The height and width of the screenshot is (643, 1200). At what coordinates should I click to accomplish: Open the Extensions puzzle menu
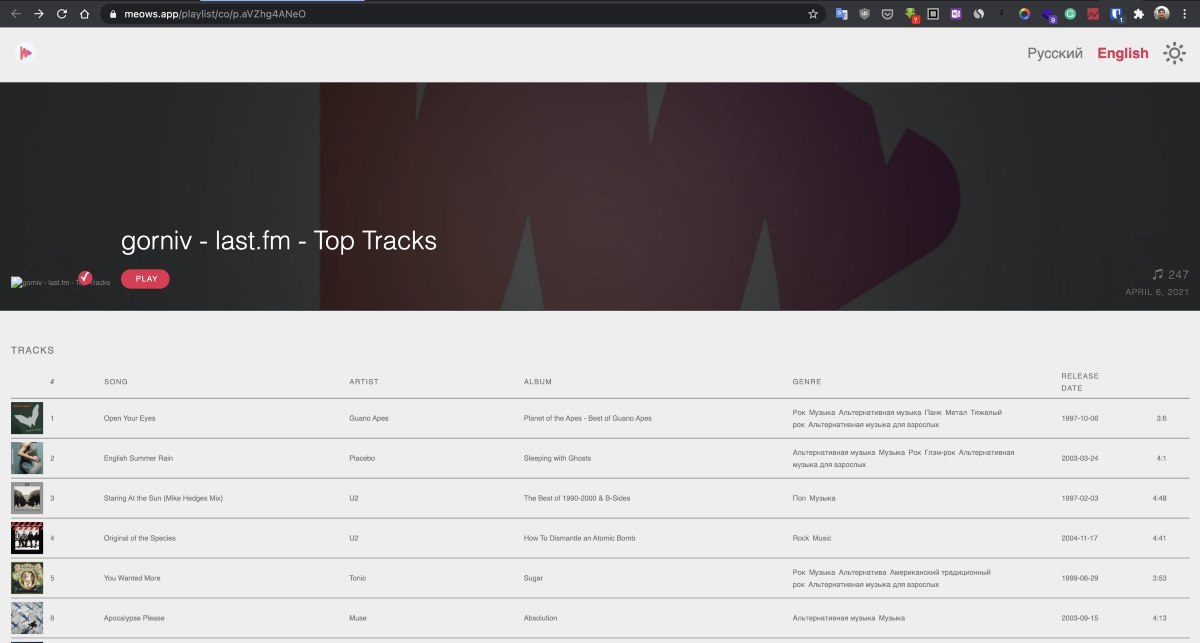pos(1138,14)
